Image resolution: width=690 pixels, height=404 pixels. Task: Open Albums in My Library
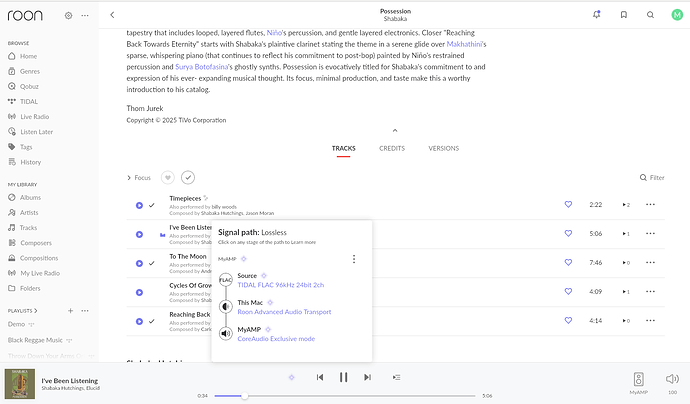[24, 198]
